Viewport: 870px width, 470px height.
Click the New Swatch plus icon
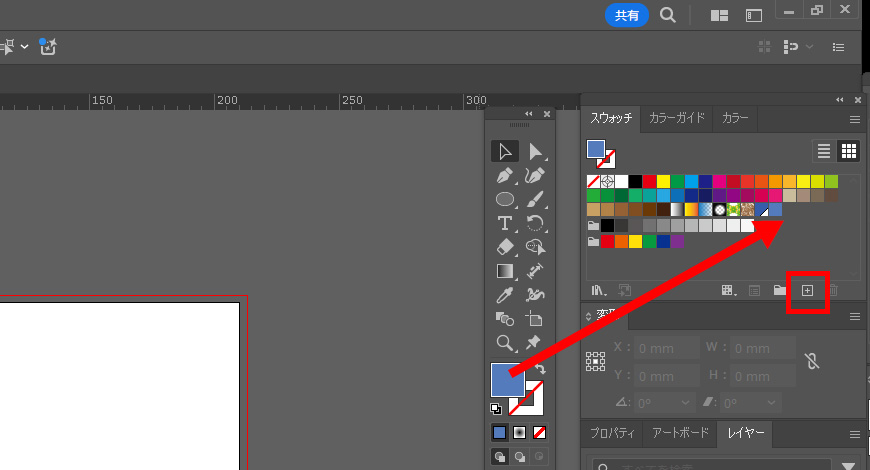(x=808, y=290)
